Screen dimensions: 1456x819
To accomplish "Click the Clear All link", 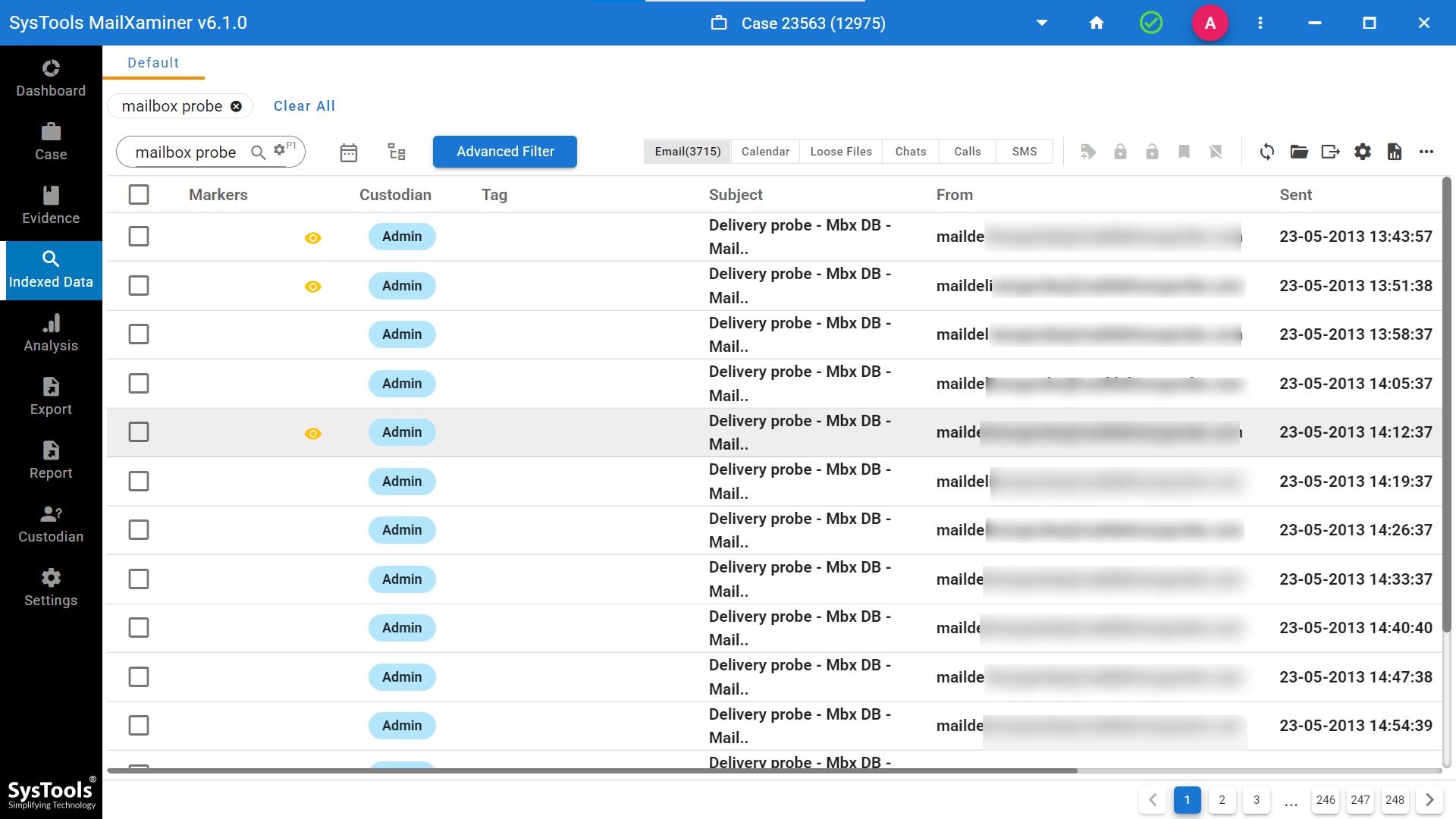I will point(304,106).
